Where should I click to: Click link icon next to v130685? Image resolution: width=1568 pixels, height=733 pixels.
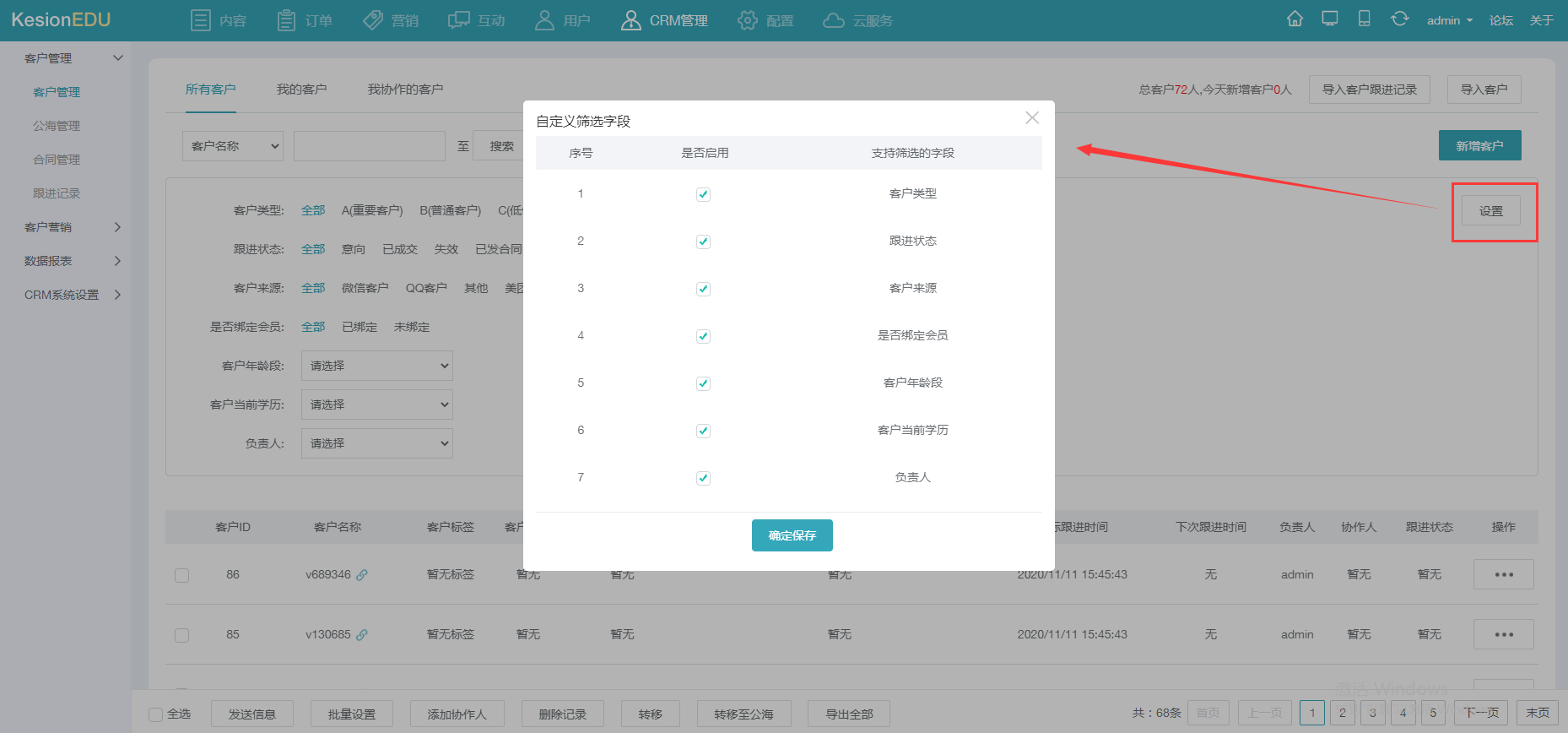(x=362, y=634)
